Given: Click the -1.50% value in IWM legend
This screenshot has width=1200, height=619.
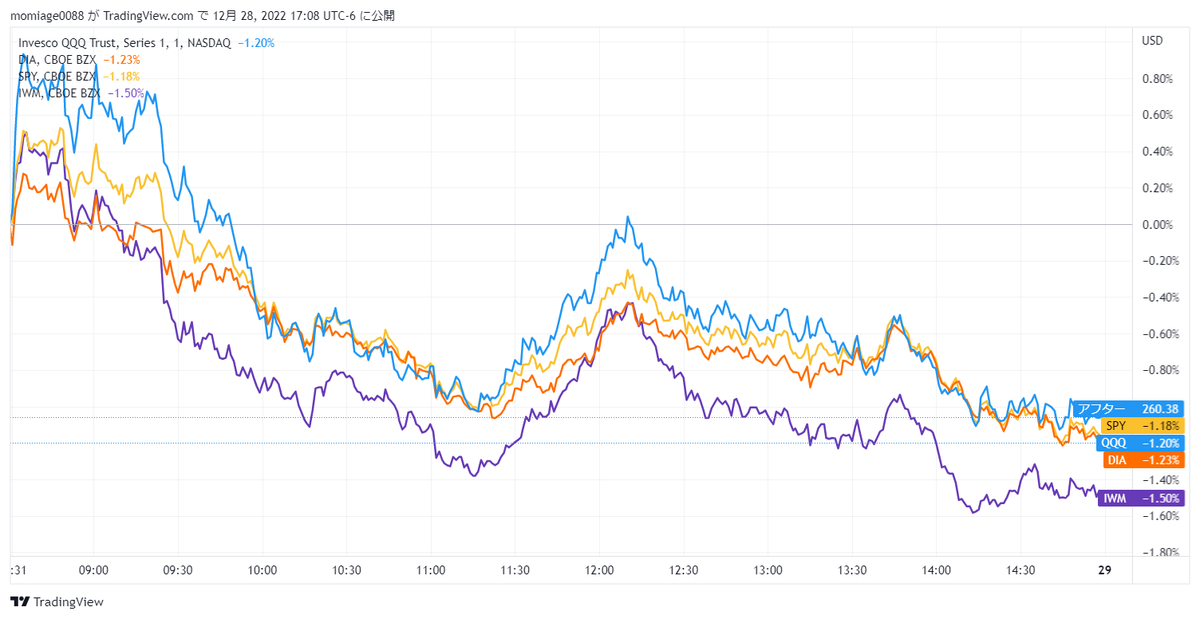Looking at the screenshot, I should [x=126, y=93].
